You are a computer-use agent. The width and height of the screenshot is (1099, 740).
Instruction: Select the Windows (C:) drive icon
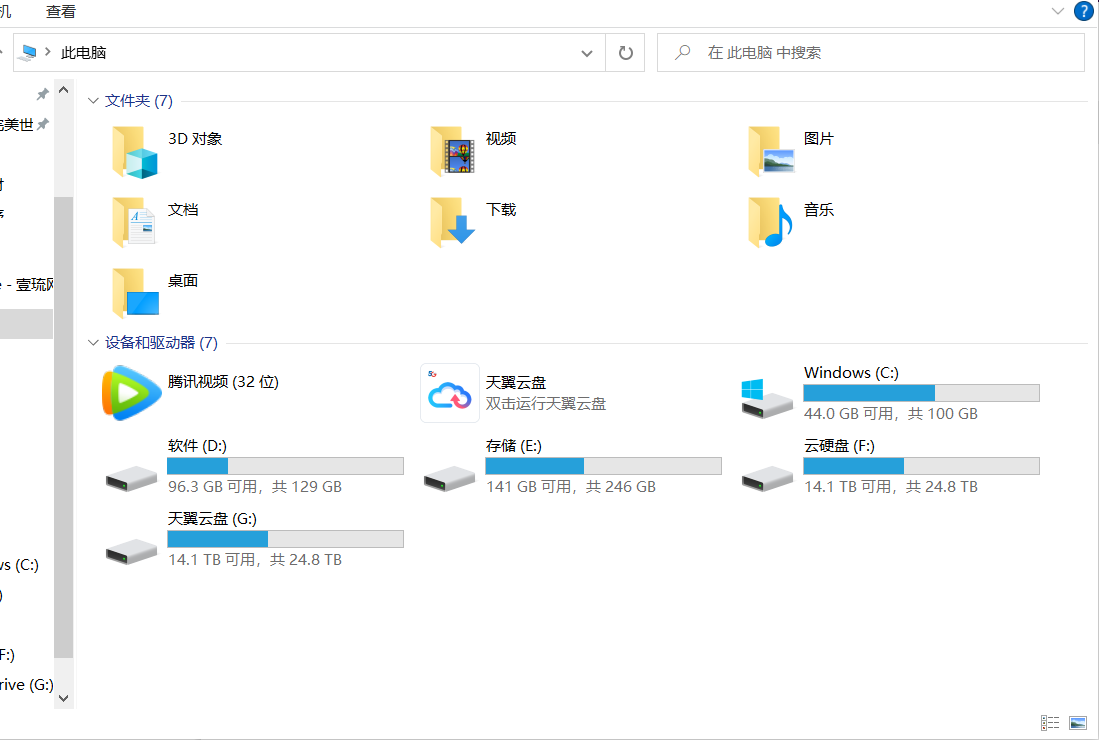[x=767, y=399]
